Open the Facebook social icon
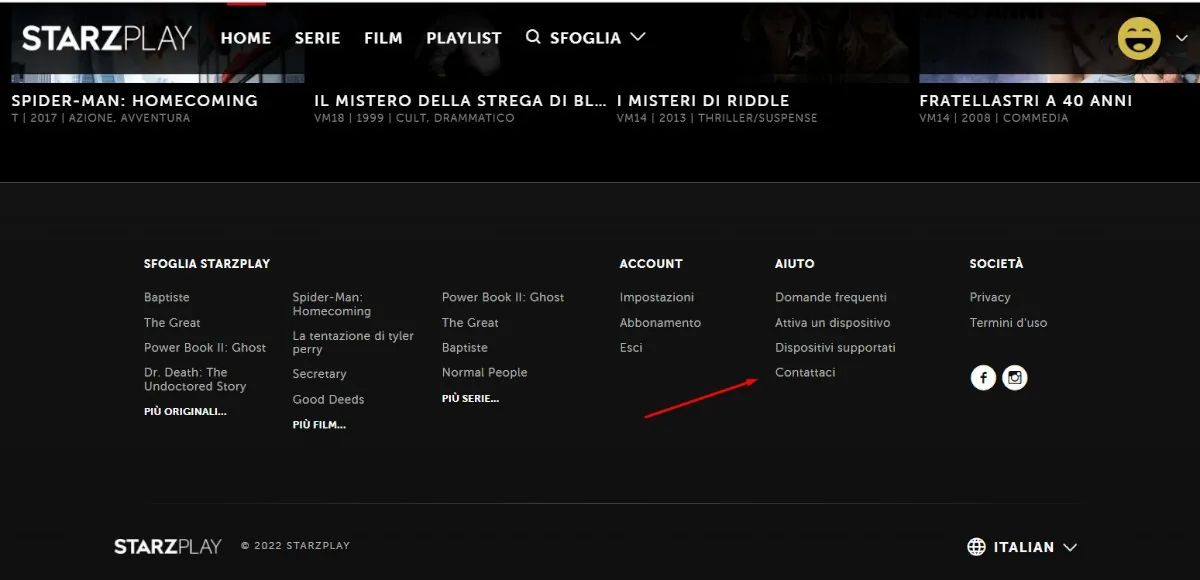1200x580 pixels. point(983,378)
